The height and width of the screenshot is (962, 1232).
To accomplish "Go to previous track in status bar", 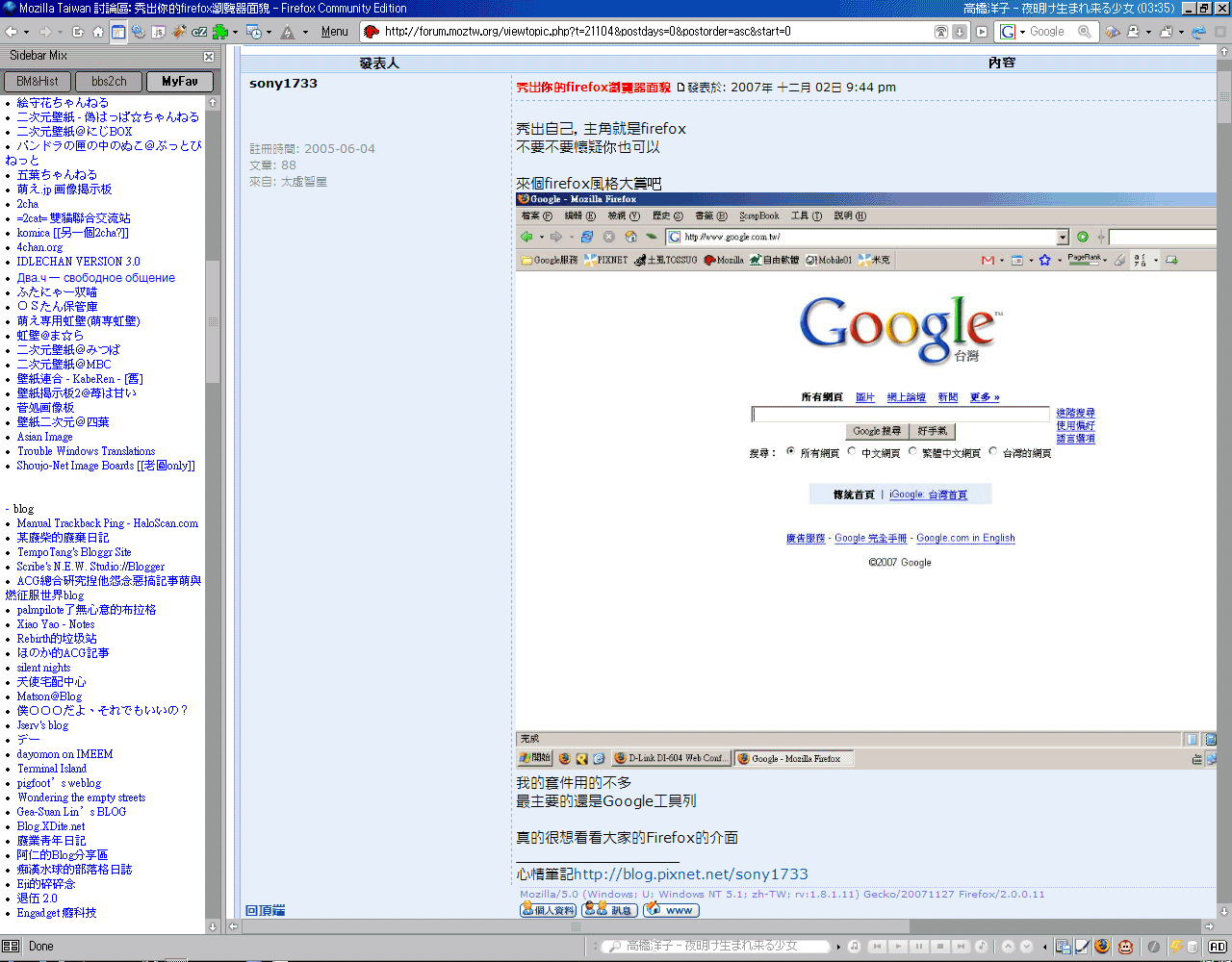I will (x=878, y=947).
